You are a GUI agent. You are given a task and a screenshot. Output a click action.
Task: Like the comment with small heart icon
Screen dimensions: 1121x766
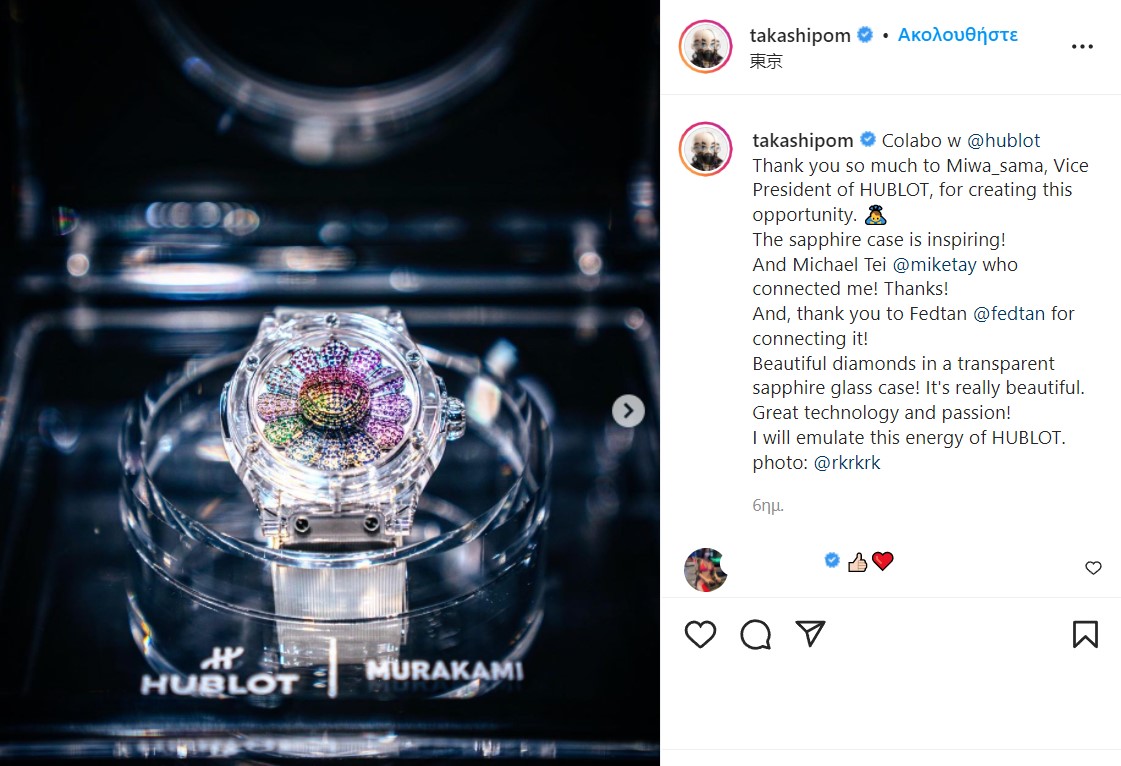click(x=1093, y=568)
